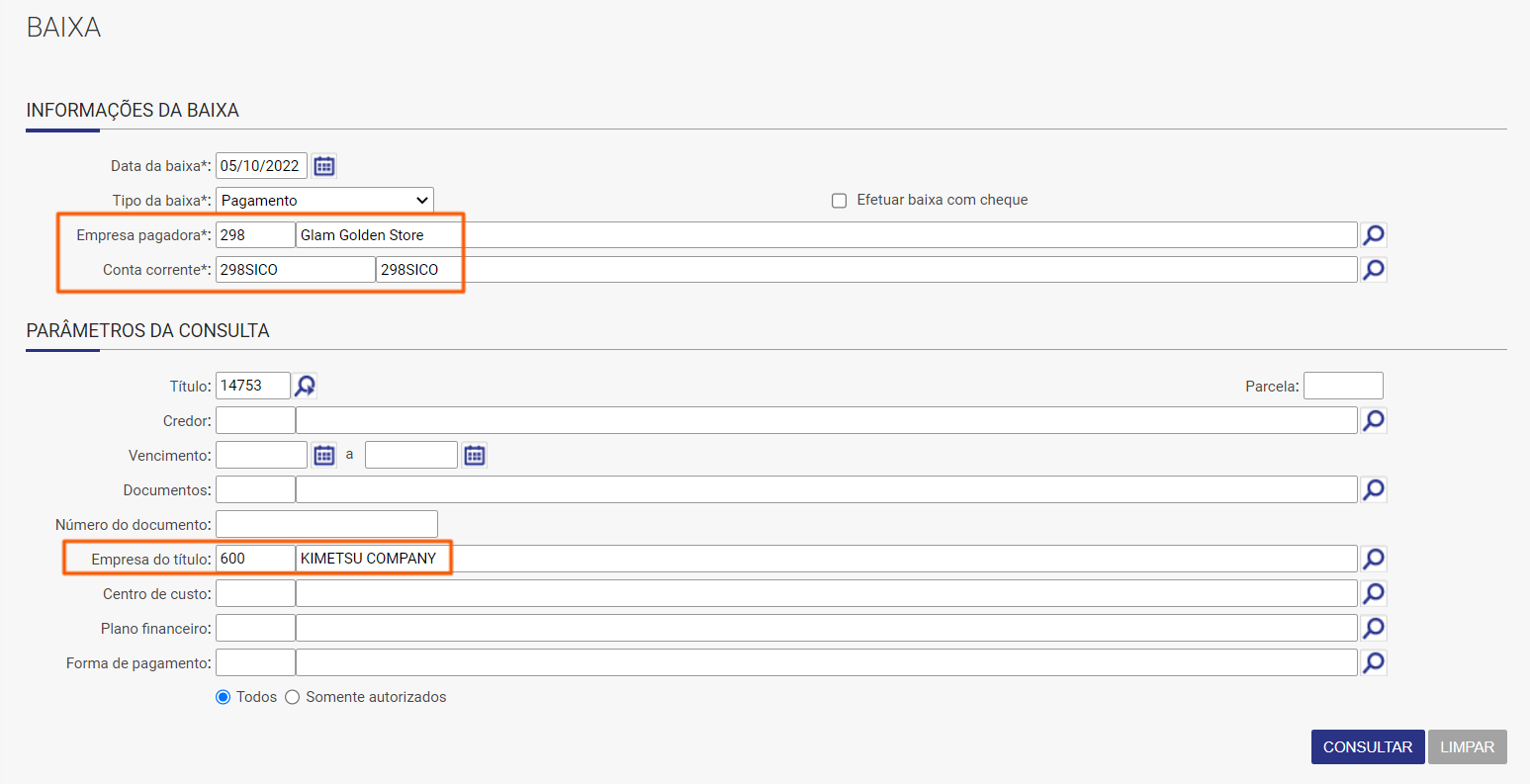
Task: Click the Título lookup magnifier icon
Action: 306,386
